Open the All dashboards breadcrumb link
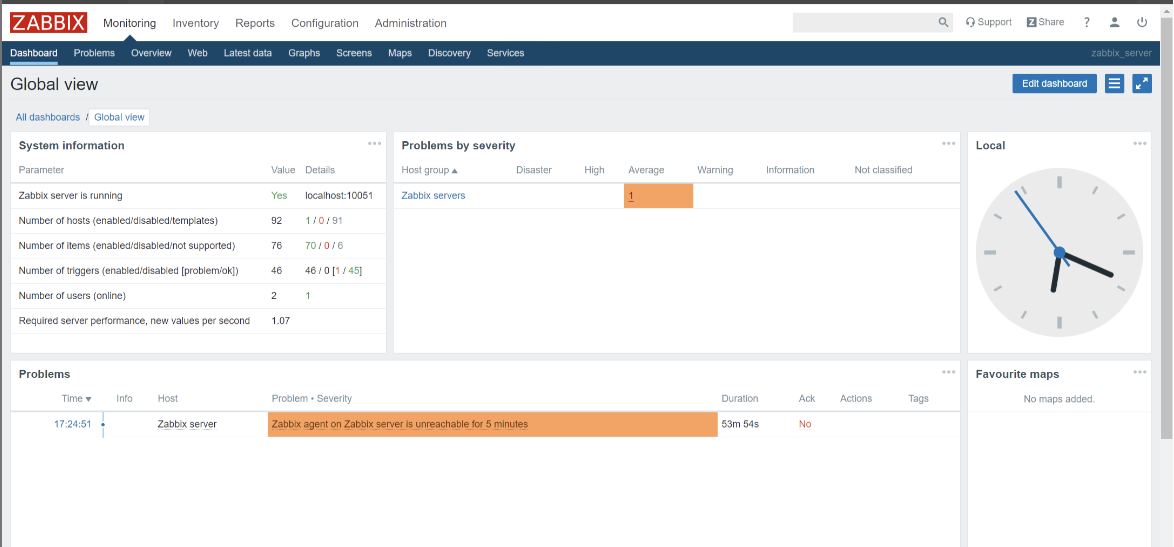 coord(48,117)
